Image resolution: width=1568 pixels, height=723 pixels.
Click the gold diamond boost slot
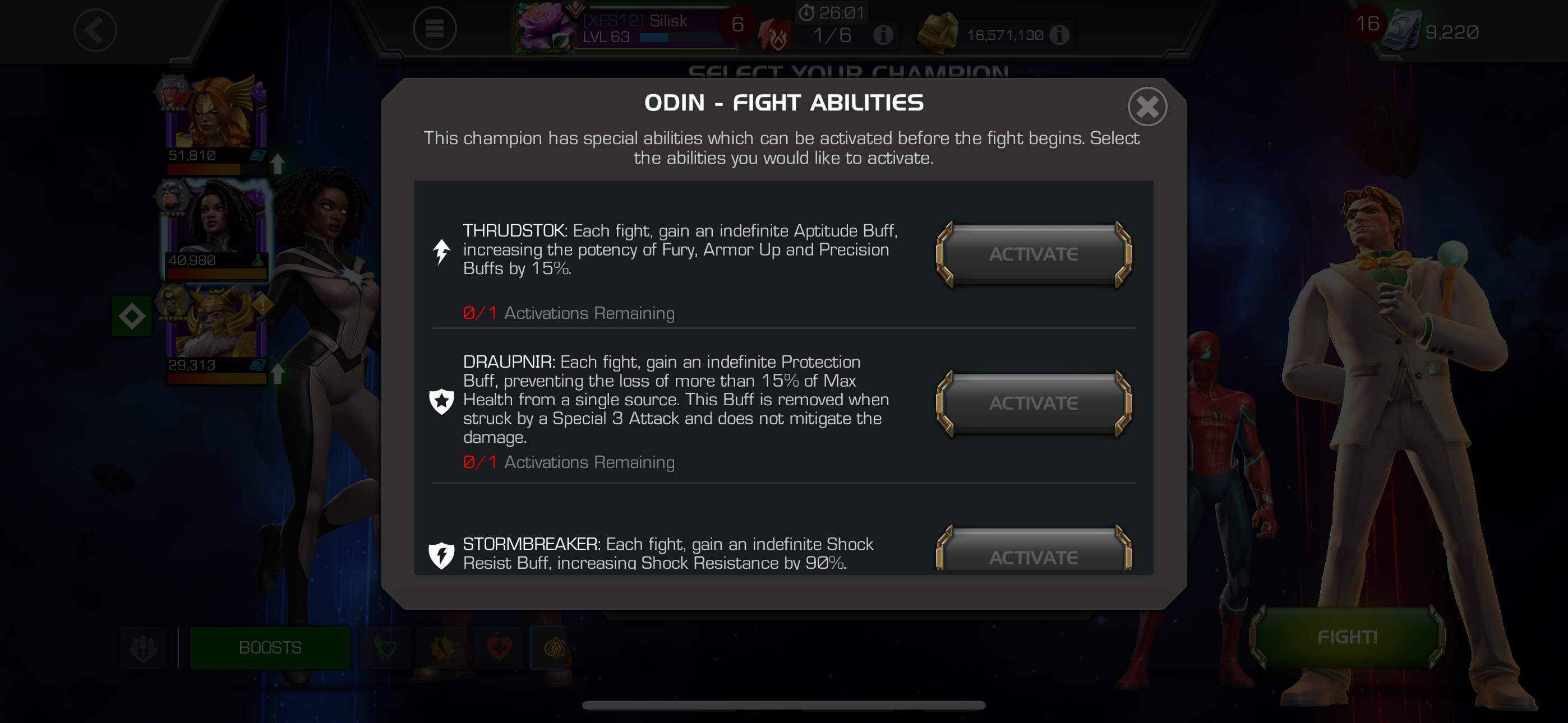pyautogui.click(x=554, y=647)
